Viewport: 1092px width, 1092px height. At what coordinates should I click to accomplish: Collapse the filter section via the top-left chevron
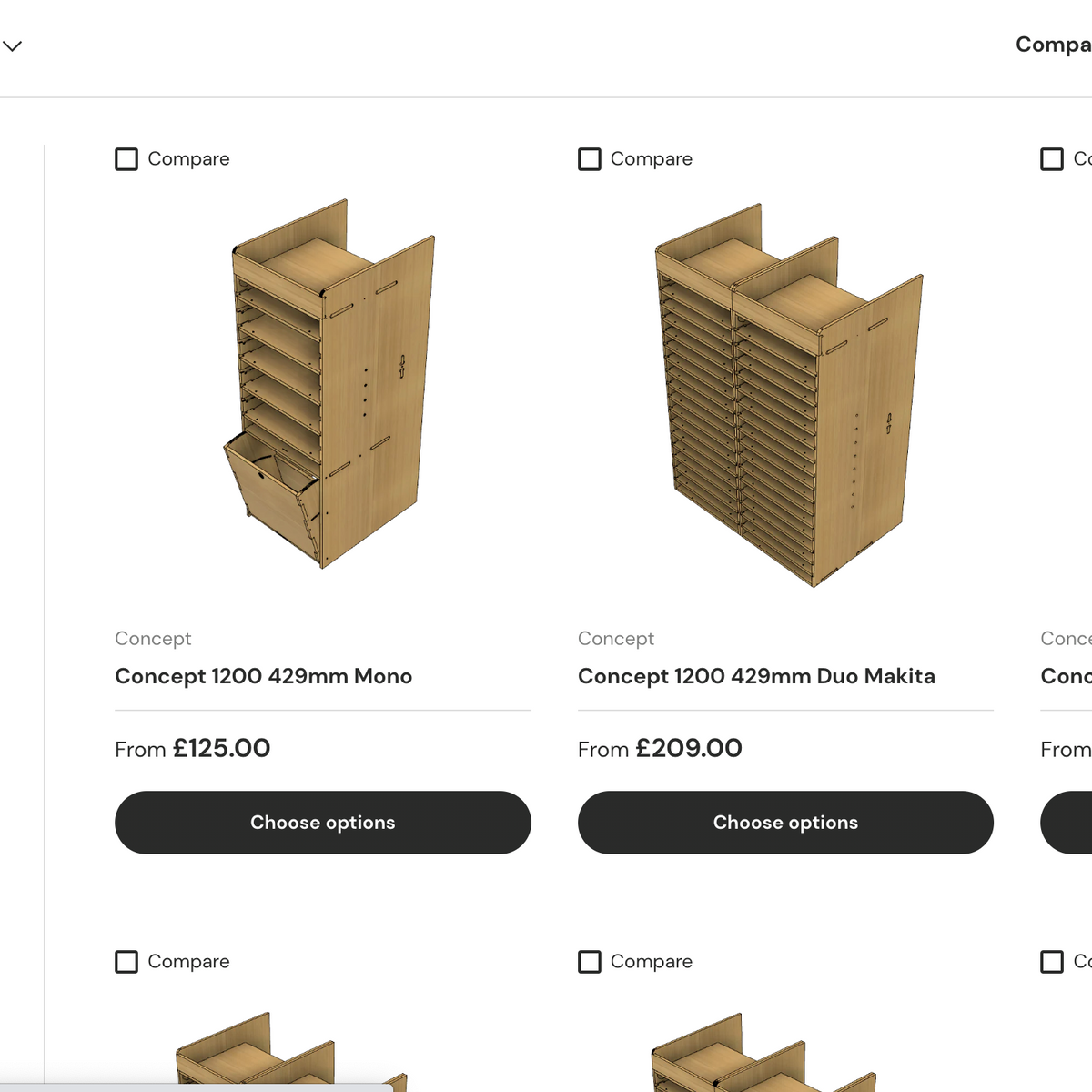click(x=12, y=45)
